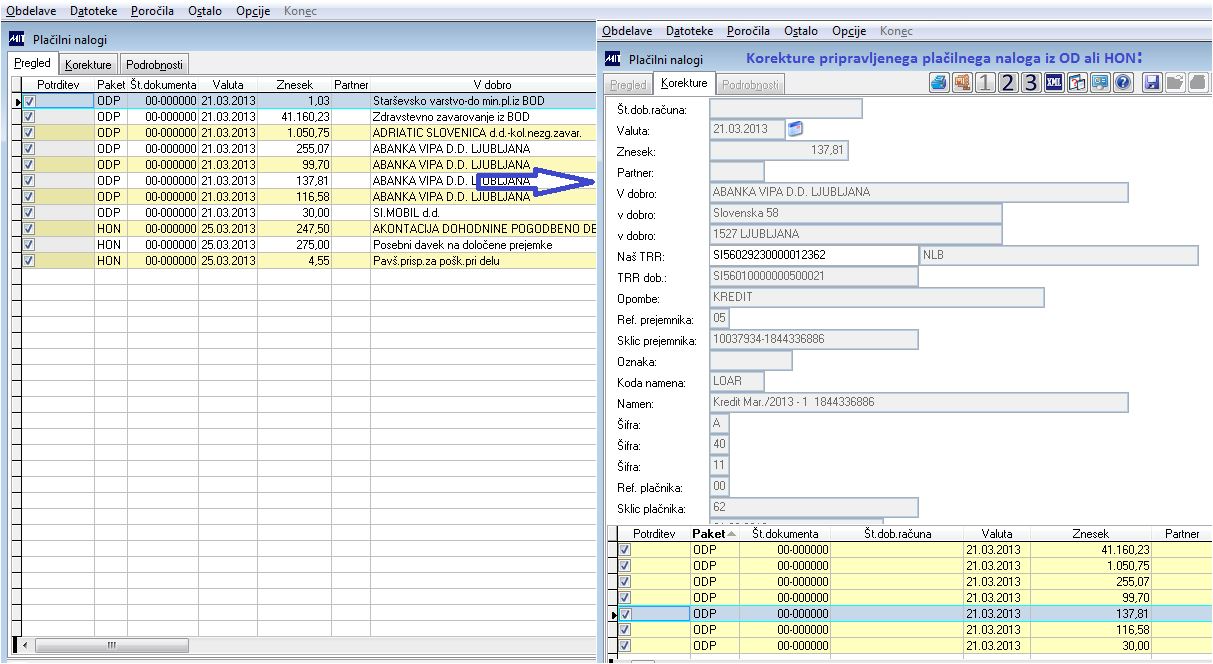Click the Znesek column header in left grid

(x=294, y=85)
